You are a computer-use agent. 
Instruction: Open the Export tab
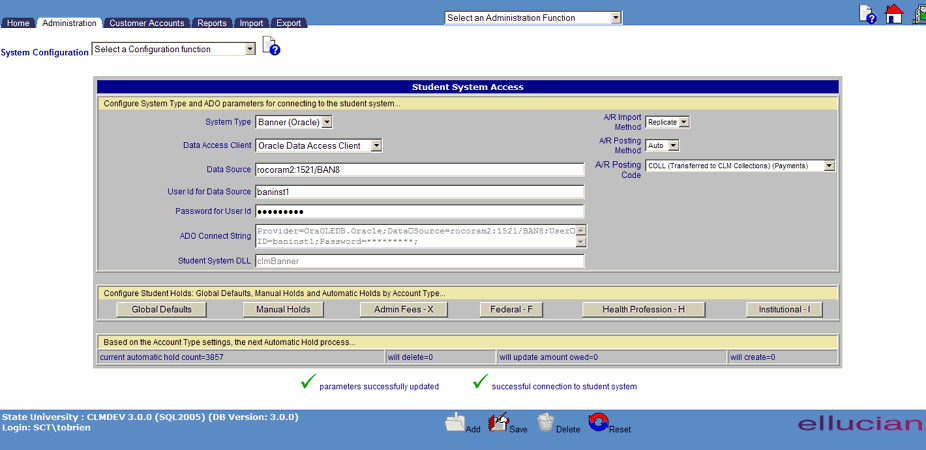click(x=289, y=23)
